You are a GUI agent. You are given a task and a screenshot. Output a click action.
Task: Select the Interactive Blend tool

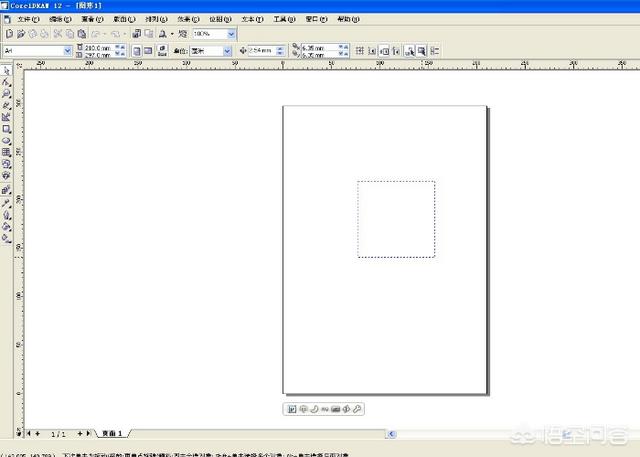(6, 190)
